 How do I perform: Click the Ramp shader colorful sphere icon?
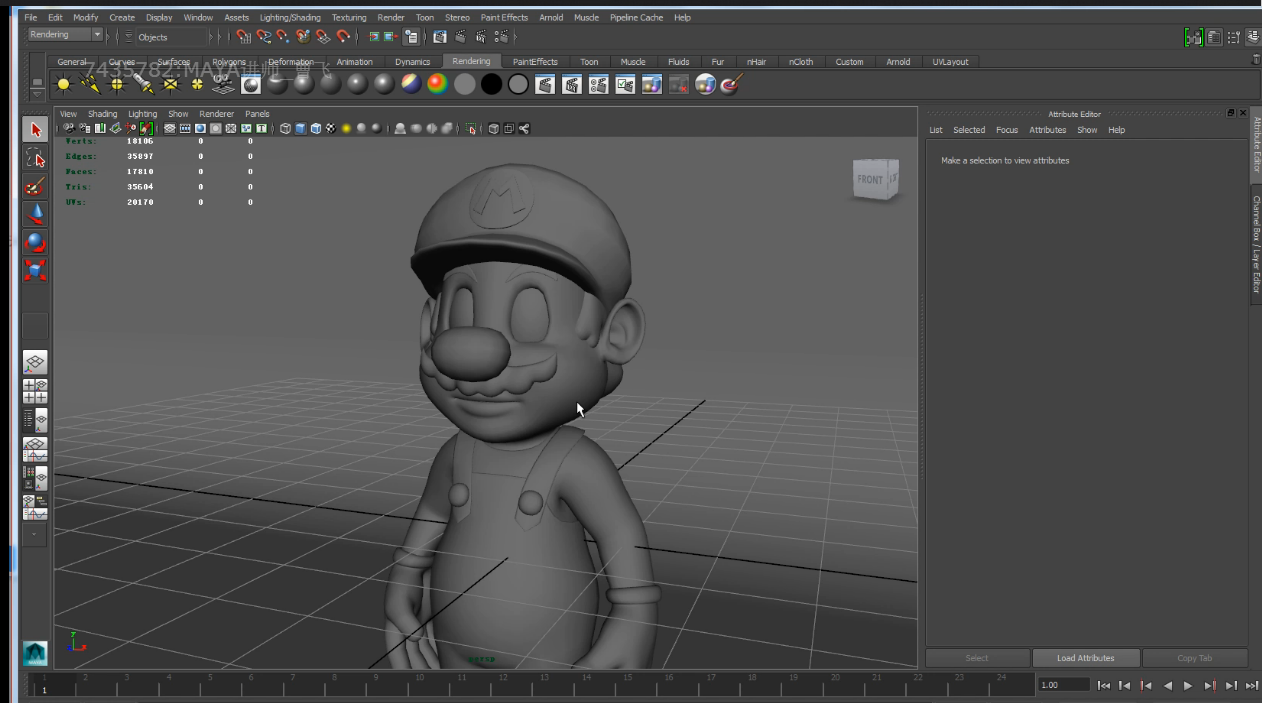[x=437, y=85]
